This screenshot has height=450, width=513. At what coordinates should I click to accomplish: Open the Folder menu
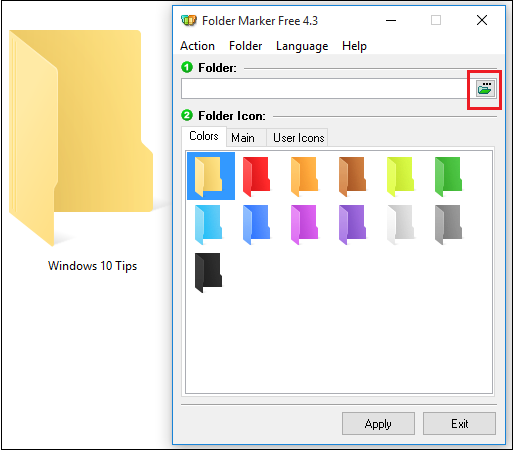pyautogui.click(x=246, y=46)
